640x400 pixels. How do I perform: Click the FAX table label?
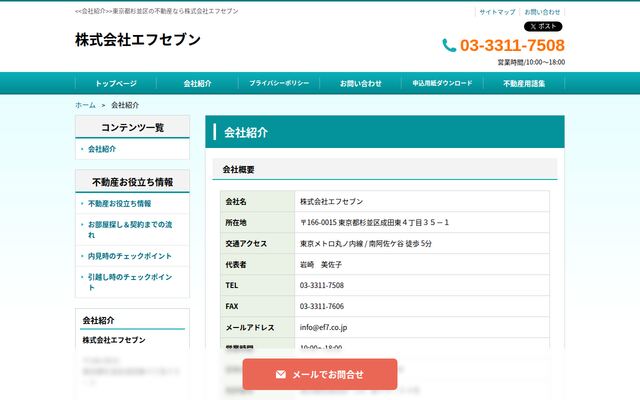[231, 306]
